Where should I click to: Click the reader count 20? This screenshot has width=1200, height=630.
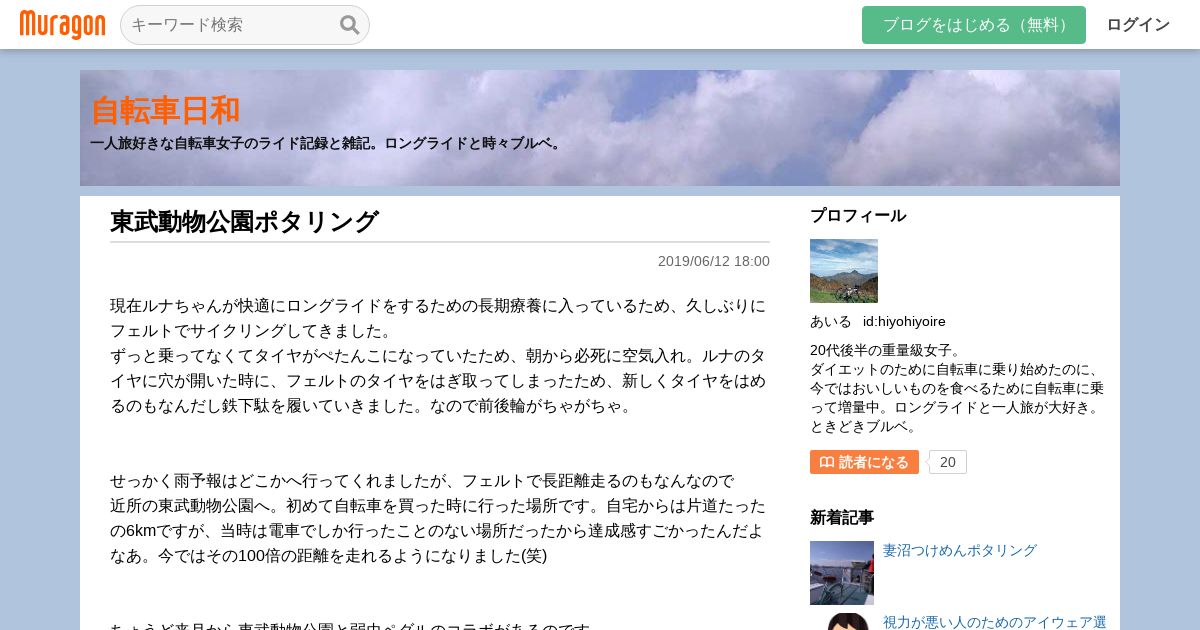tap(947, 462)
